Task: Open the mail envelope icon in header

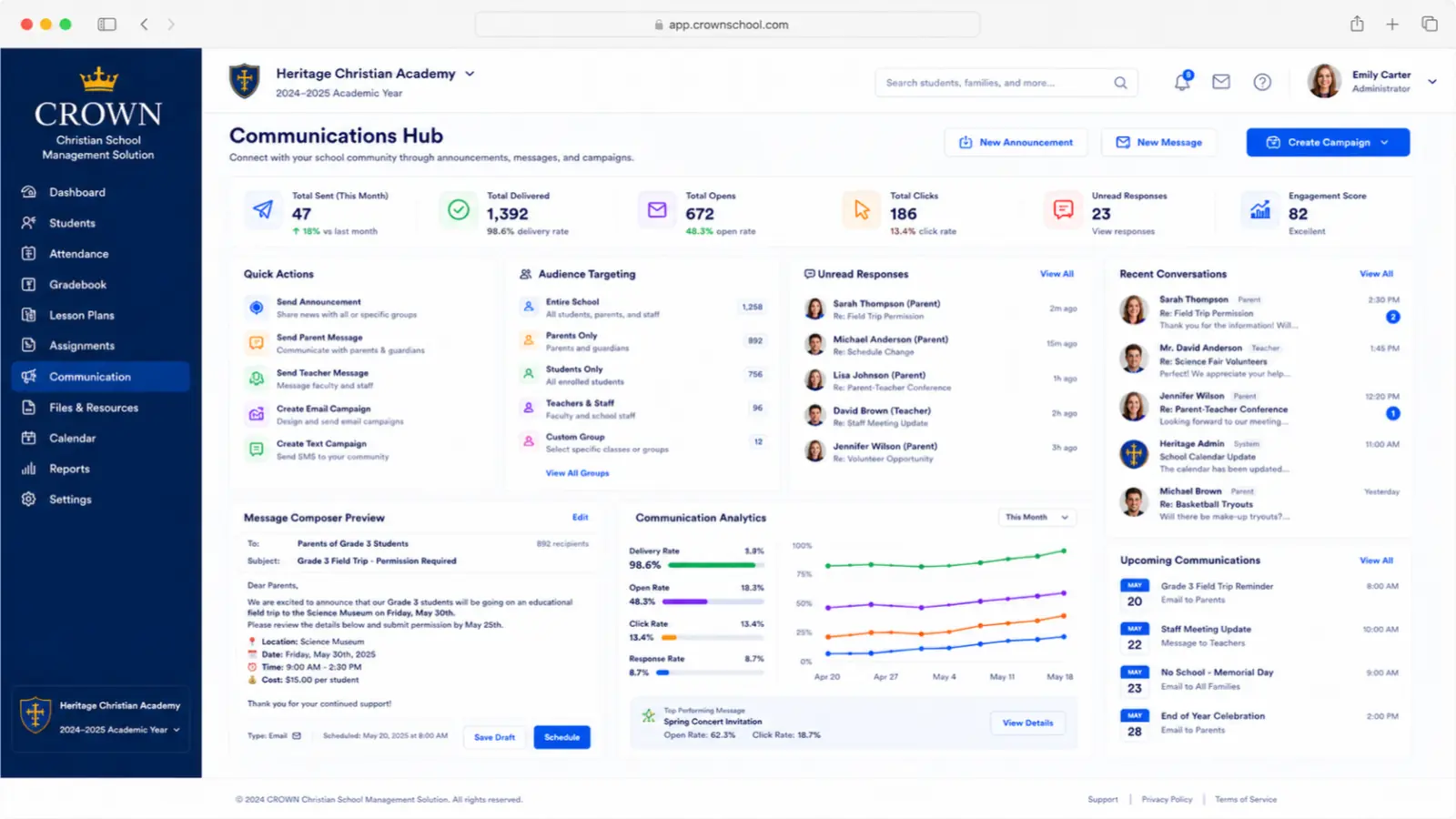Action: (1221, 82)
